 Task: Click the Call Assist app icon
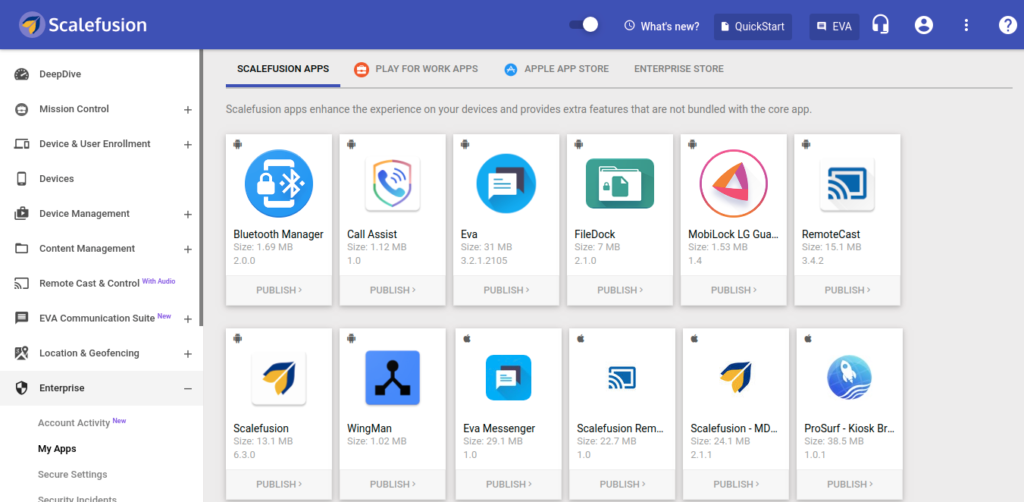pyautogui.click(x=392, y=183)
